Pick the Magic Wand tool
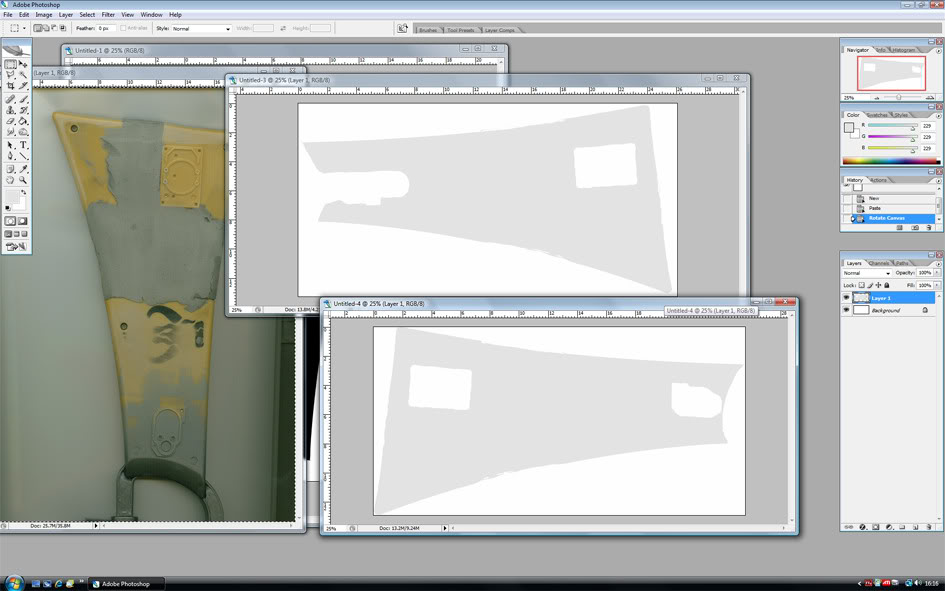Viewport: 945px width, 591px height. pyautogui.click(x=24, y=75)
